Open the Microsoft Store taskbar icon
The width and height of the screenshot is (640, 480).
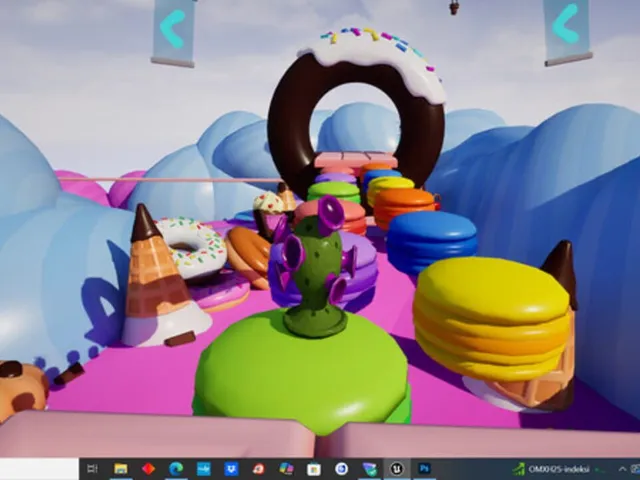point(314,469)
